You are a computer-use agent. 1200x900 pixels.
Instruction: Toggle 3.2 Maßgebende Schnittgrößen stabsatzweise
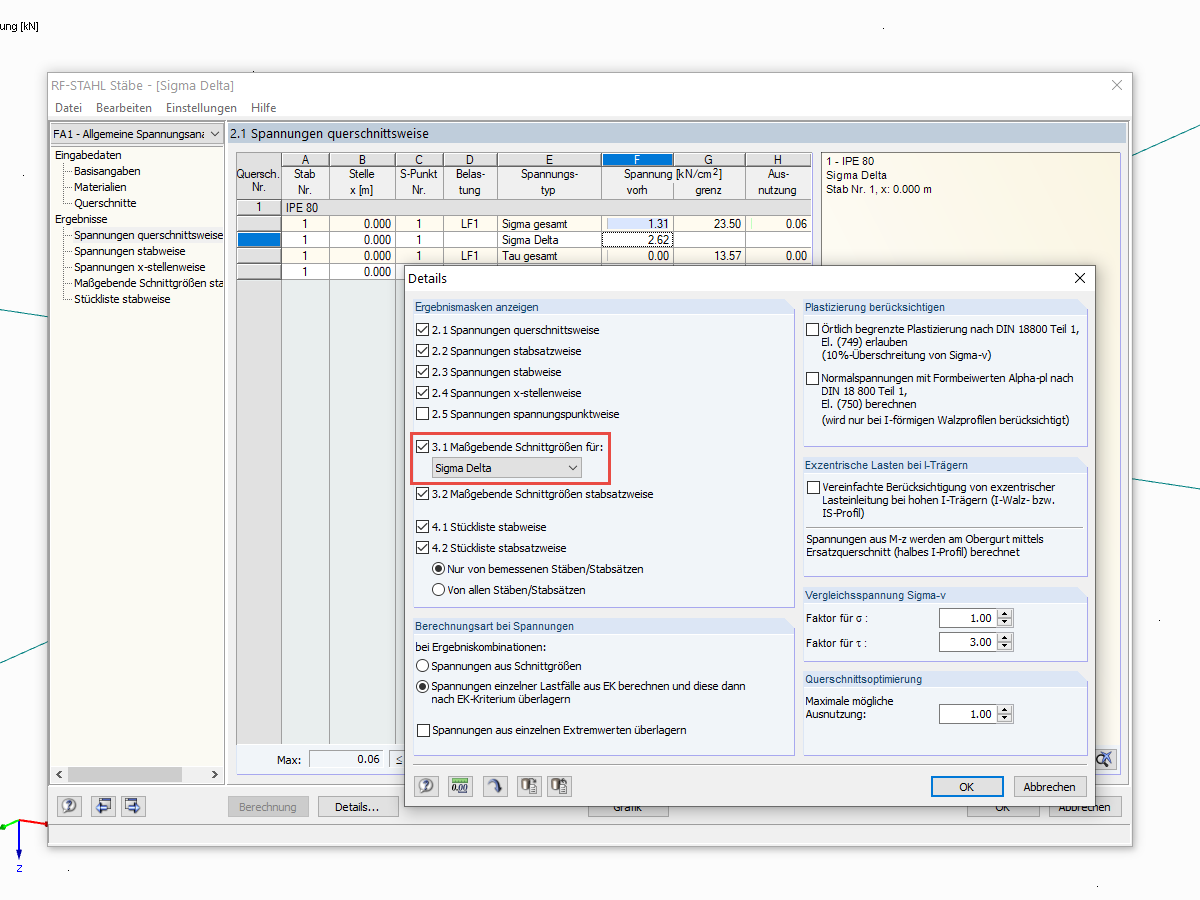(422, 494)
